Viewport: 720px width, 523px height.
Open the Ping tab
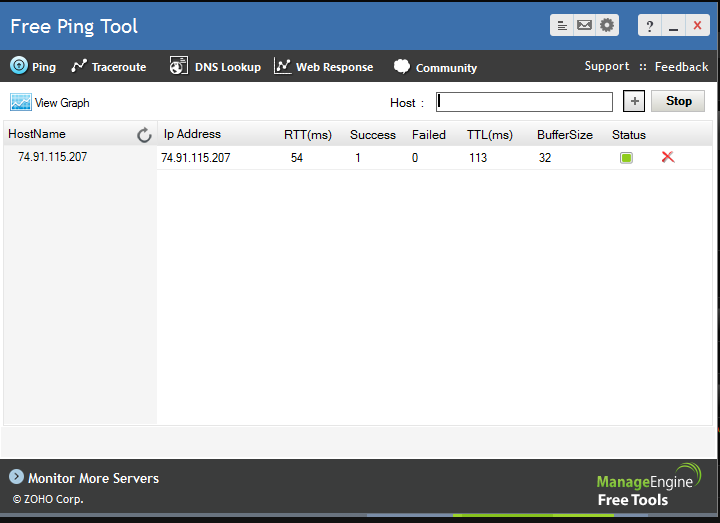(33, 67)
